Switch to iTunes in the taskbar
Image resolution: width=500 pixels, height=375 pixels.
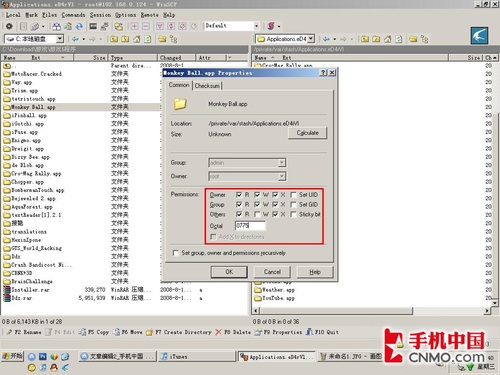197,356
